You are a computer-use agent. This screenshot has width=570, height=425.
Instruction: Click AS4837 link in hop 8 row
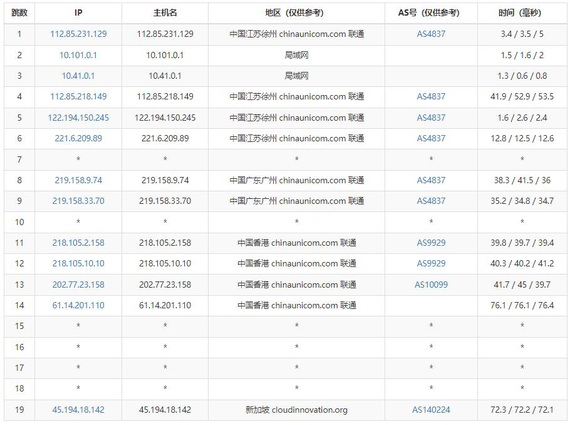(431, 180)
